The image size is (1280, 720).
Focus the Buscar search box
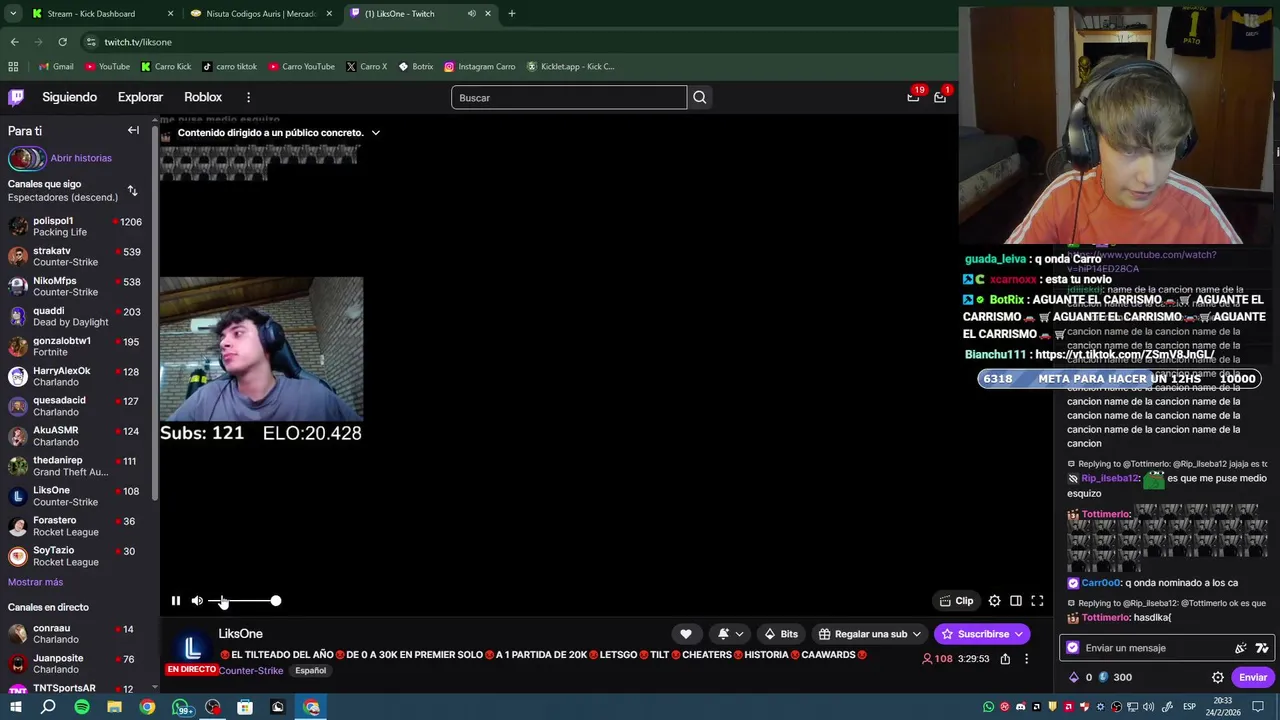(x=569, y=97)
